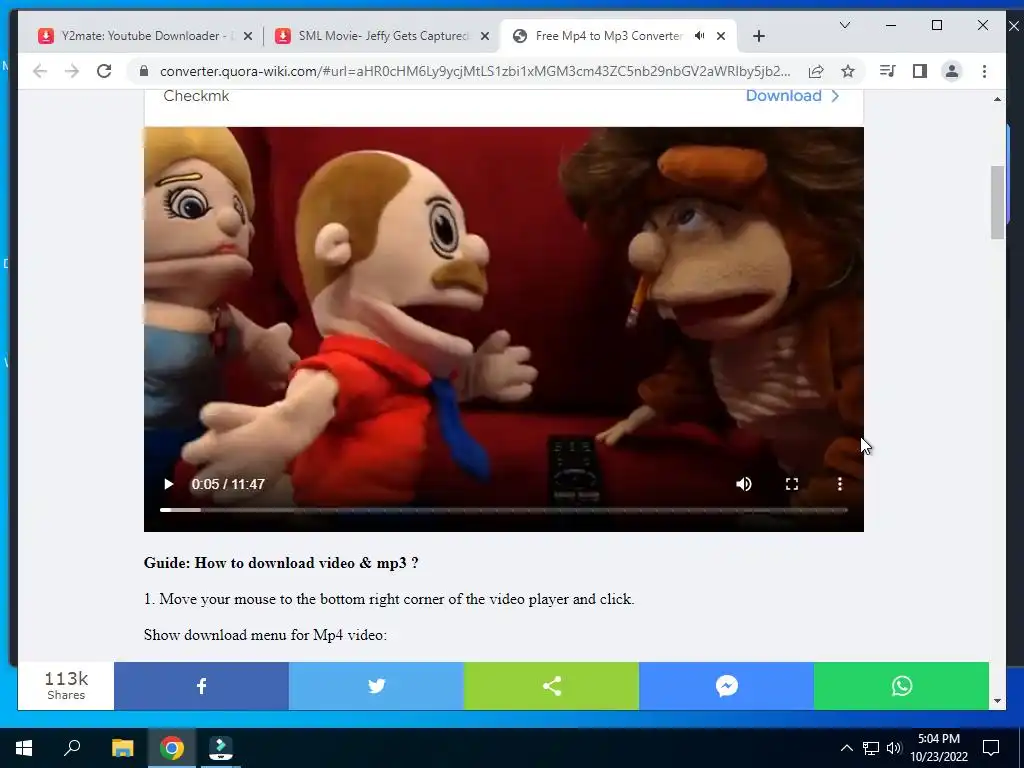
Task: Enter fullscreen mode on the video
Action: pyautogui.click(x=792, y=484)
